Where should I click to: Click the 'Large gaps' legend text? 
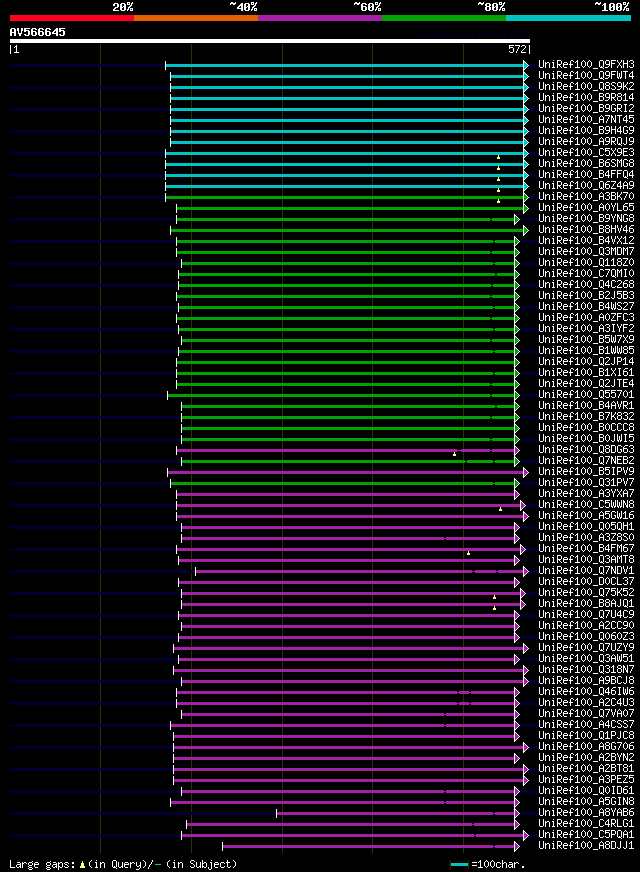(42, 864)
